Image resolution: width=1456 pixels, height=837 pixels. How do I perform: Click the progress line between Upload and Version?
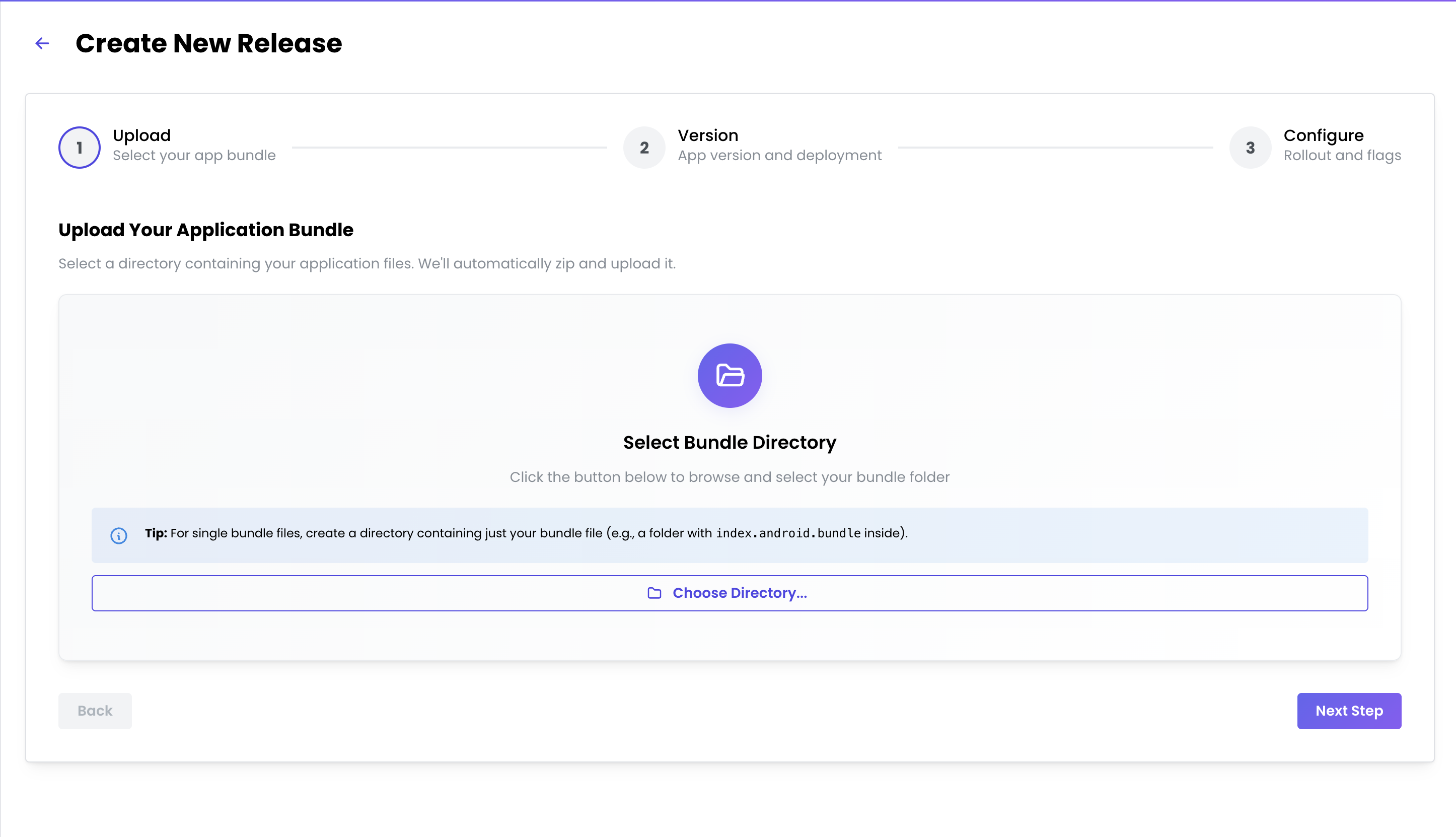coord(449,148)
